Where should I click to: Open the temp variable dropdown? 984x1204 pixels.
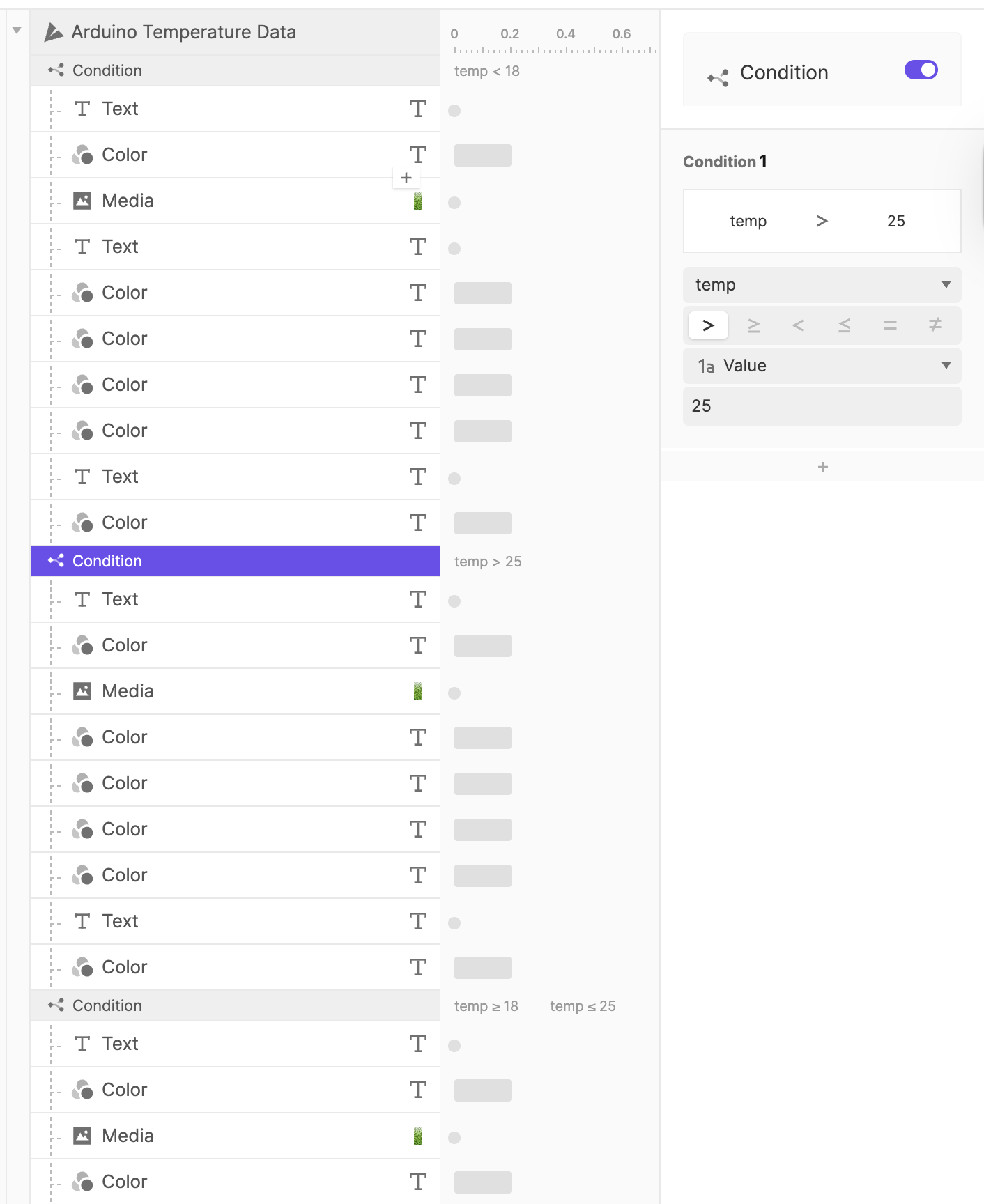click(822, 285)
